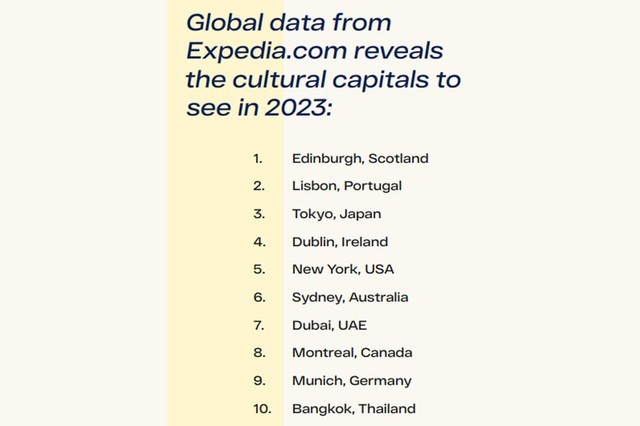Click the rank number '9.' beside Munich
The height and width of the screenshot is (426, 640).
[258, 381]
